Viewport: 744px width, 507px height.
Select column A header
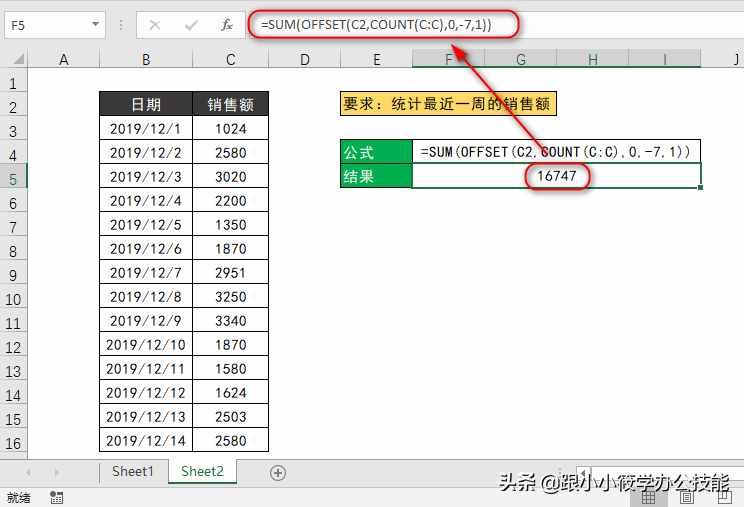point(64,59)
